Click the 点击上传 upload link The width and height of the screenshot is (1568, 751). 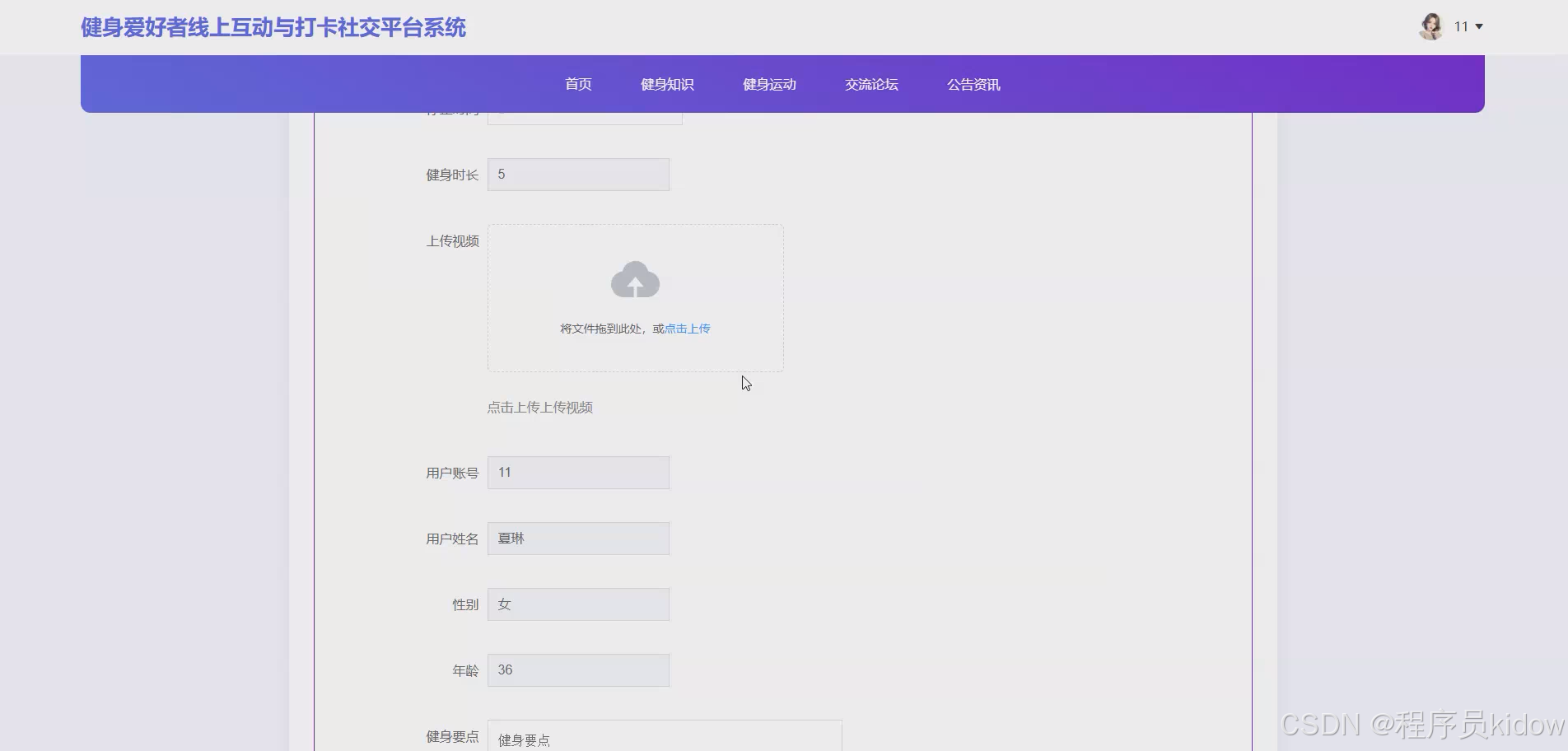688,328
